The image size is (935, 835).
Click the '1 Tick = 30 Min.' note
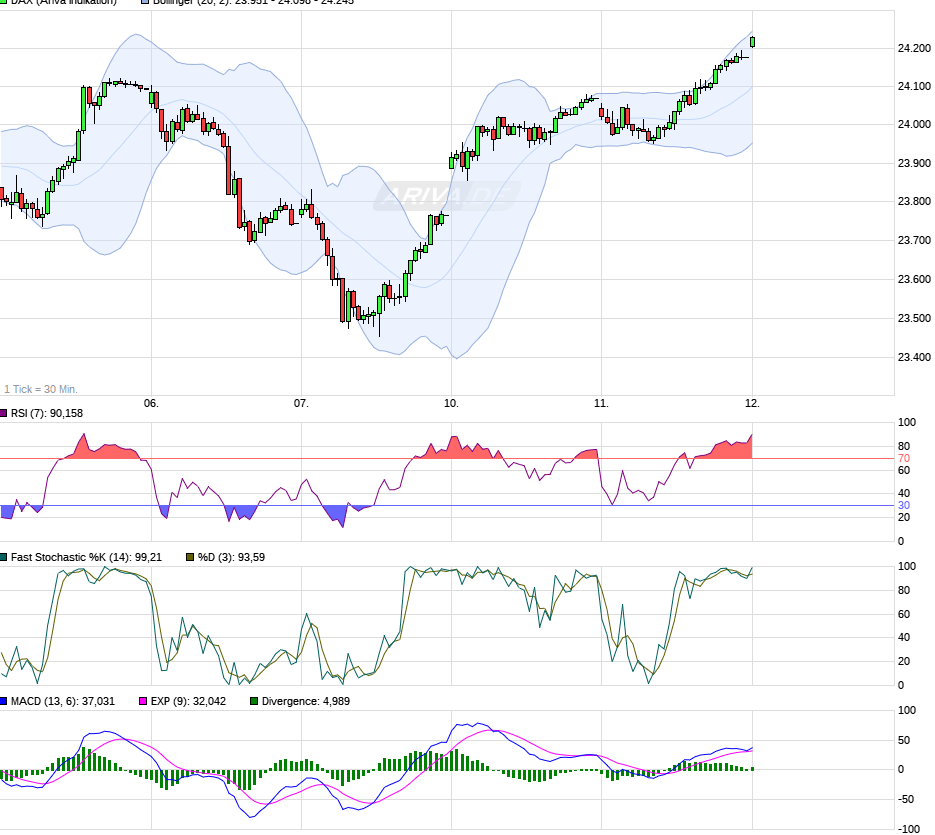point(41,389)
